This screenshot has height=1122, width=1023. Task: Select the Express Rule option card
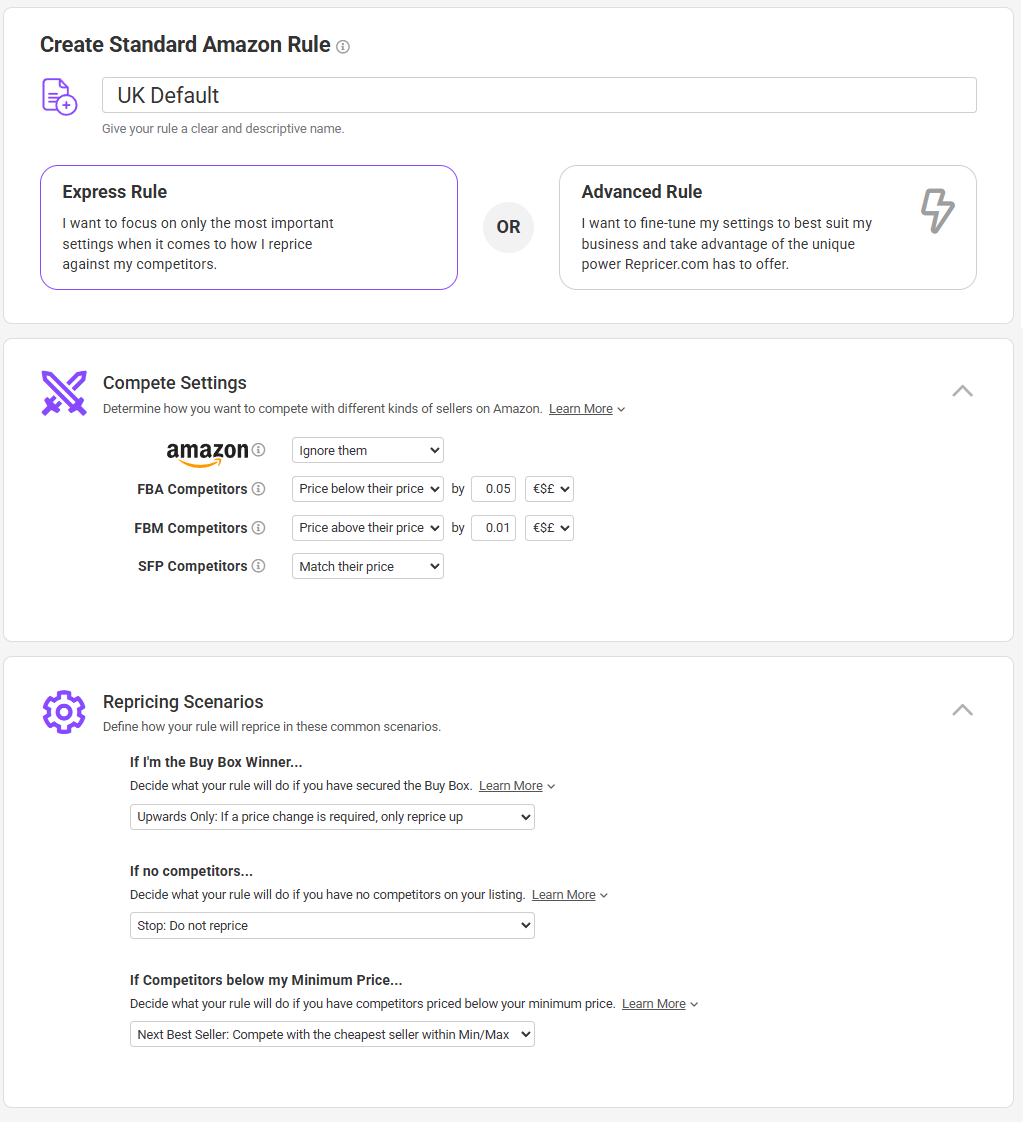248,227
